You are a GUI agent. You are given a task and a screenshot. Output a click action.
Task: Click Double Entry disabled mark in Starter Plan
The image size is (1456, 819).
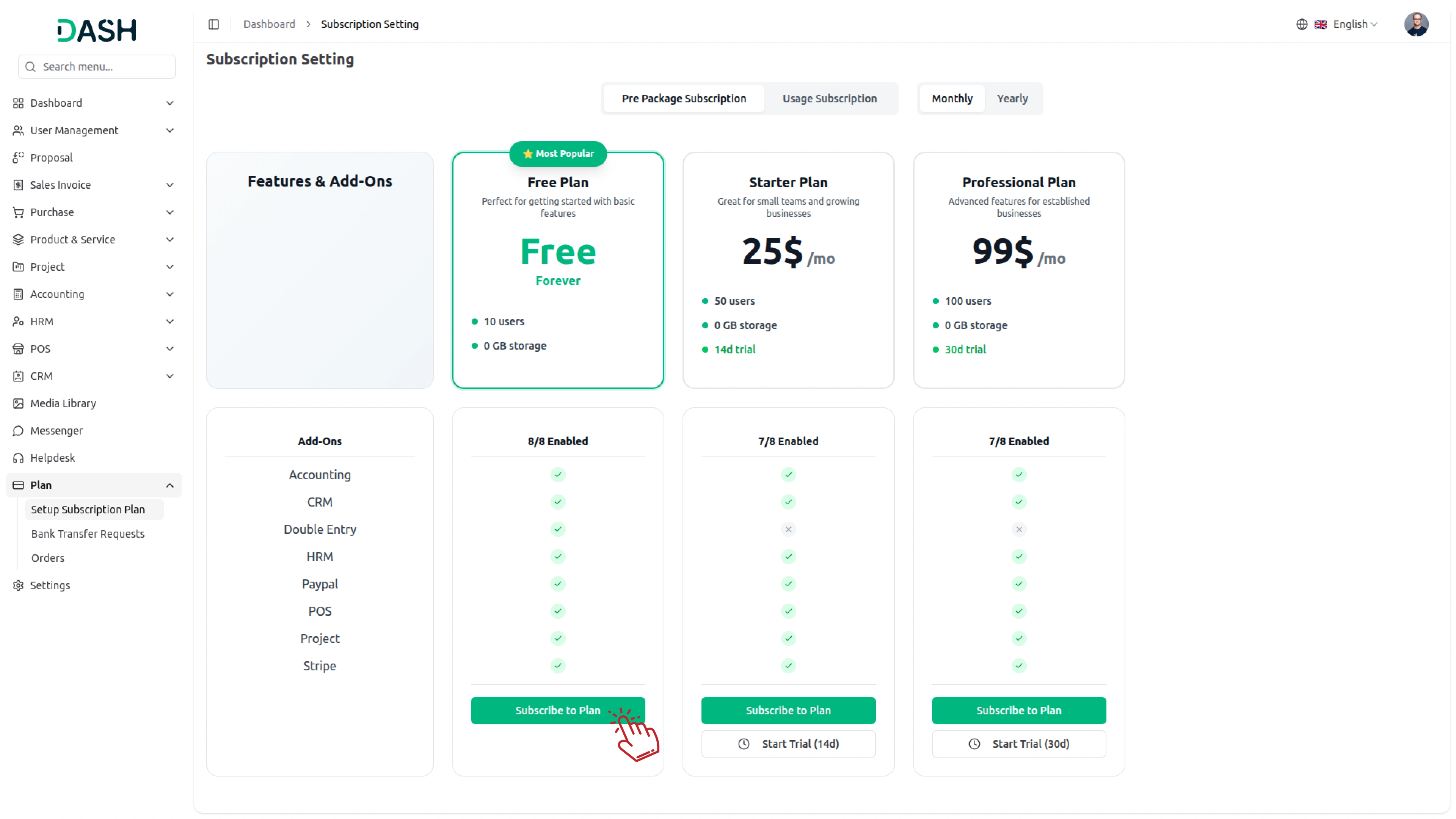(x=788, y=529)
